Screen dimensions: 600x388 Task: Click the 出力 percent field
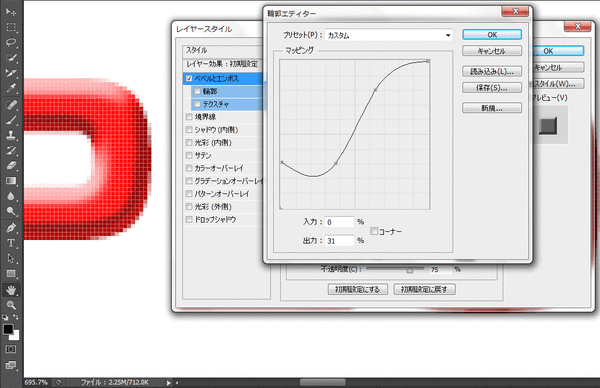[x=339, y=241]
